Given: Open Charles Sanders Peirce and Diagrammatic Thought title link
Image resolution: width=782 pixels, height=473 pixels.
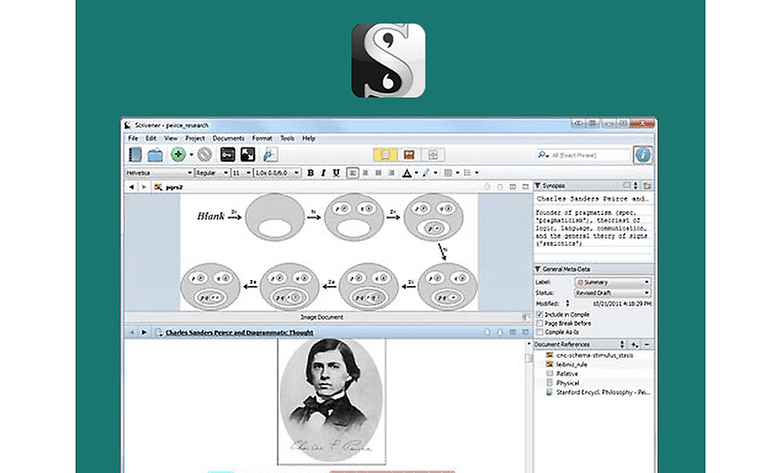Looking at the screenshot, I should pyautogui.click(x=239, y=332).
